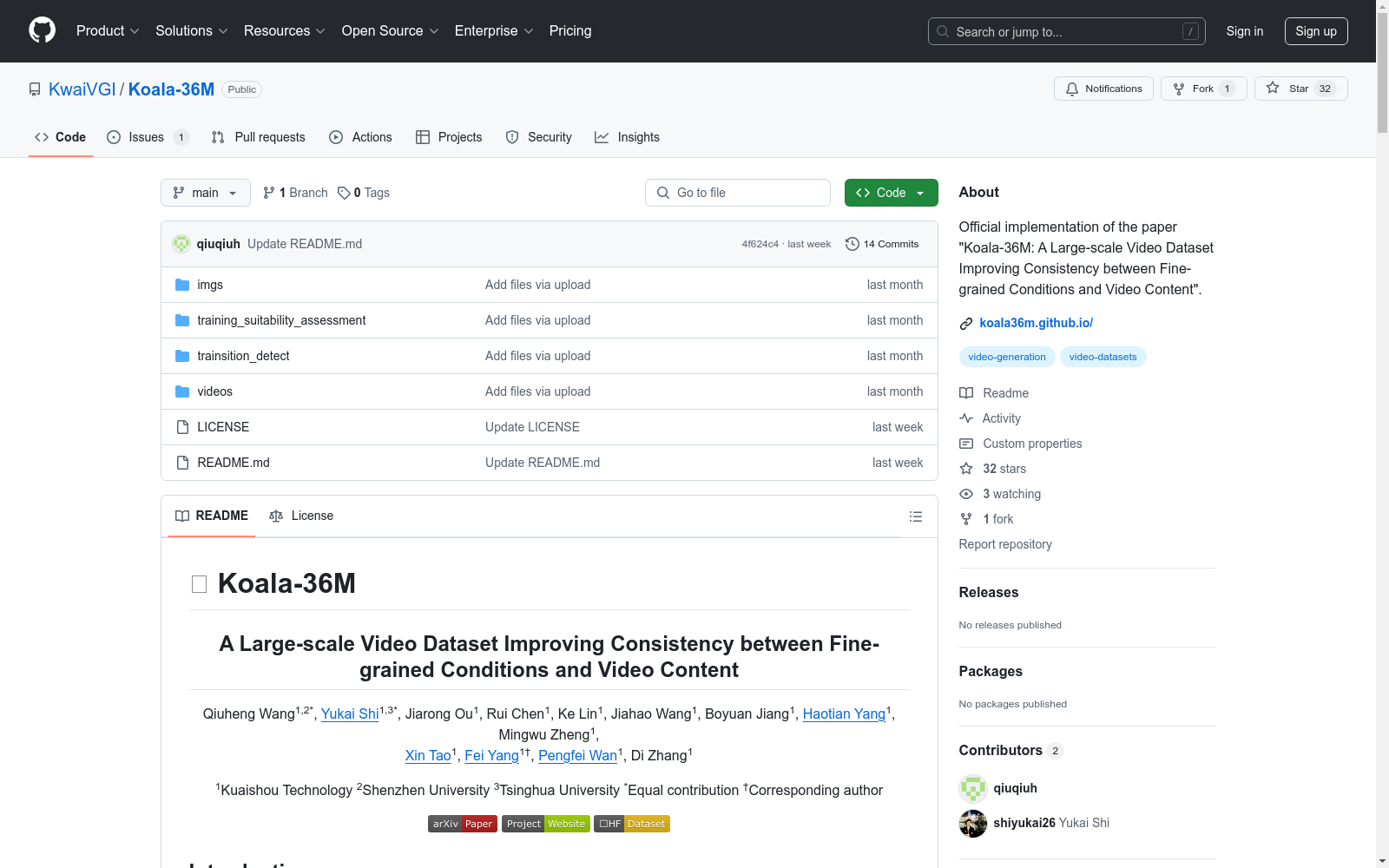Screen dimensions: 1389x868
Task: Switch to the Insights tab
Action: 627,137
